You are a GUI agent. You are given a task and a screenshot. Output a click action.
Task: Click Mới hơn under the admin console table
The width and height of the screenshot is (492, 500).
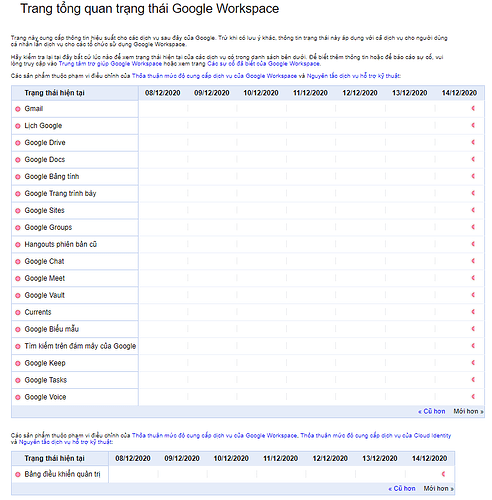[439, 489]
